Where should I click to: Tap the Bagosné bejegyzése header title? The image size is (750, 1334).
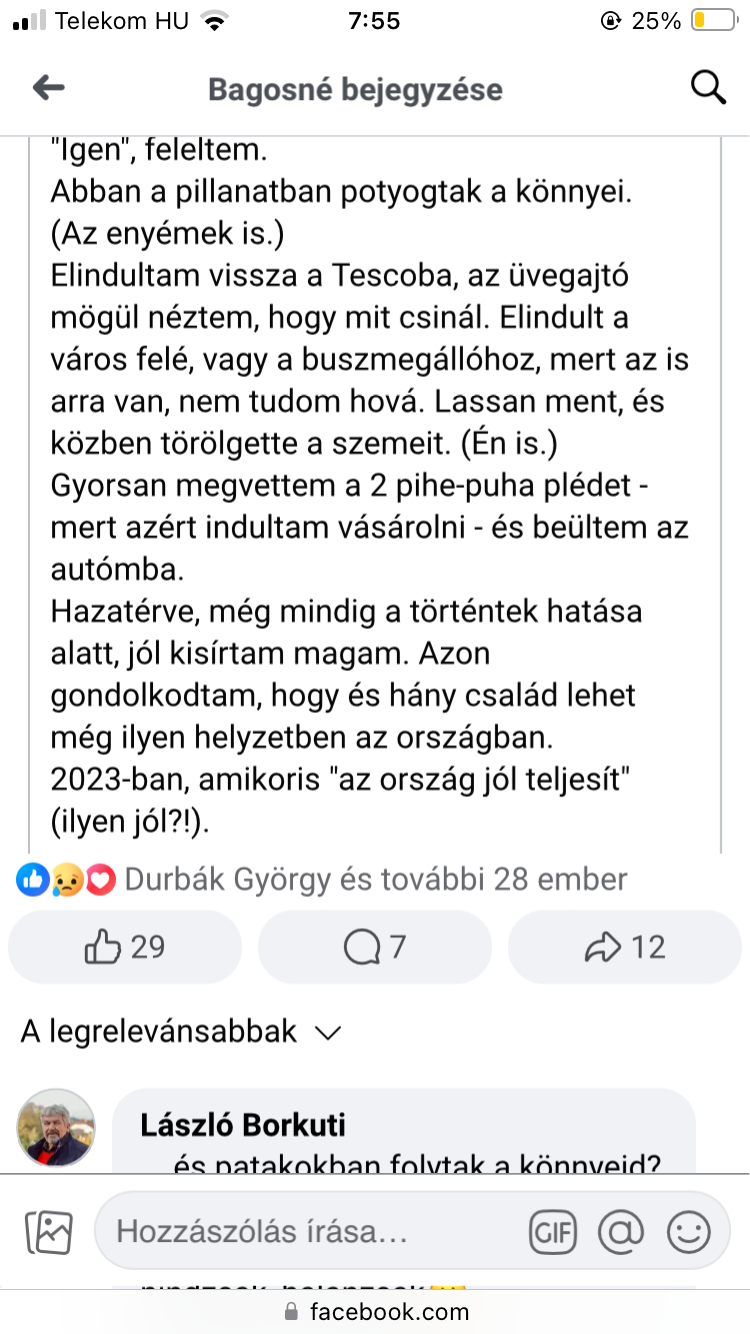point(355,90)
